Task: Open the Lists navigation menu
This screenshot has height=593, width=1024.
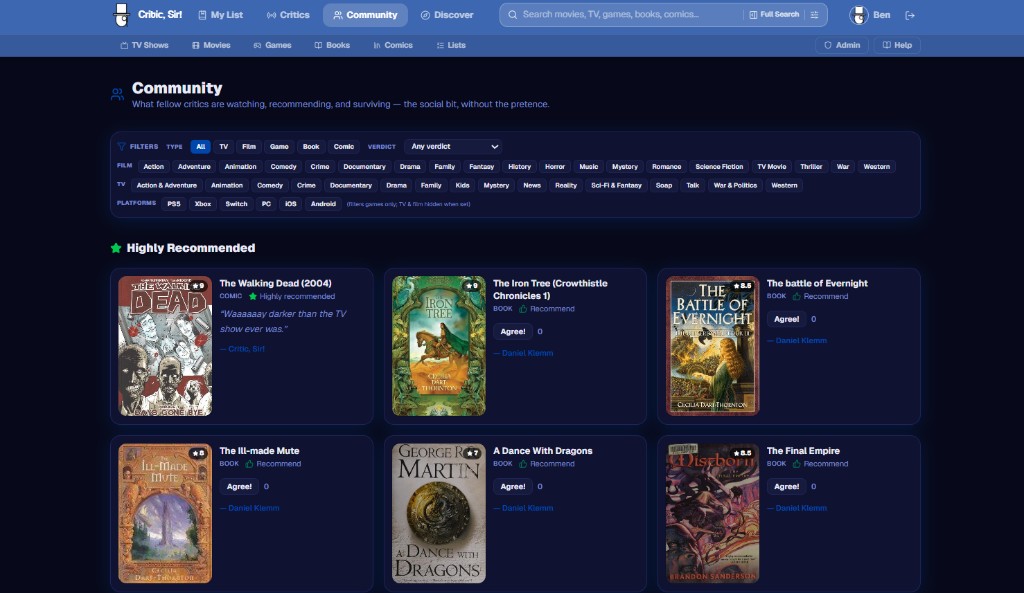Action: click(x=451, y=45)
